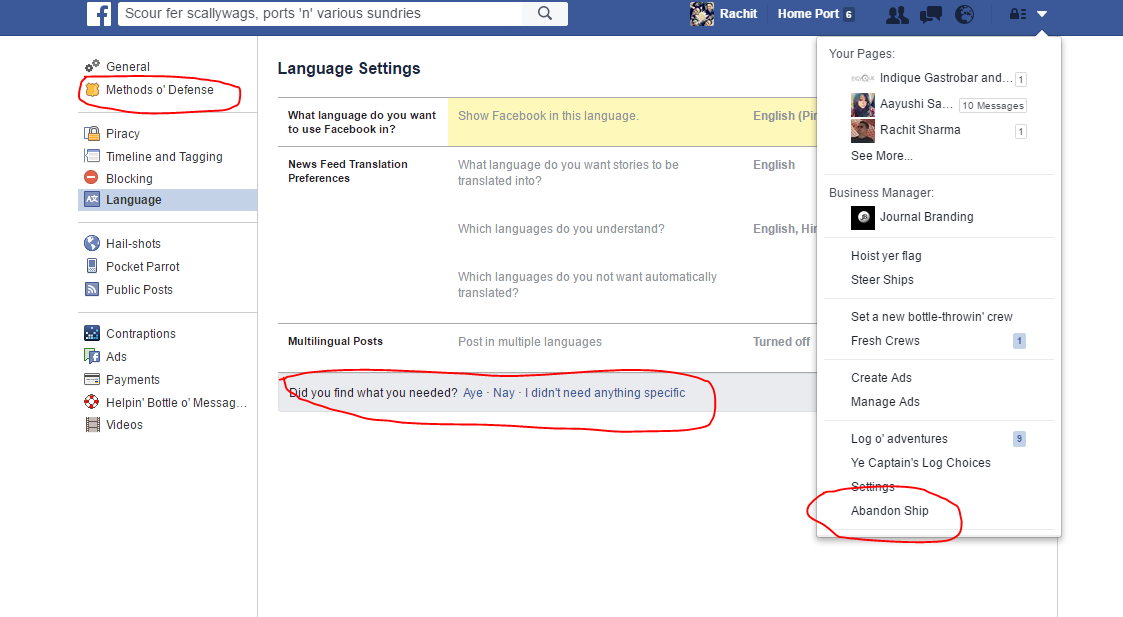This screenshot has height=617, width=1123.
Task: Open Contraptions settings
Action: [140, 334]
